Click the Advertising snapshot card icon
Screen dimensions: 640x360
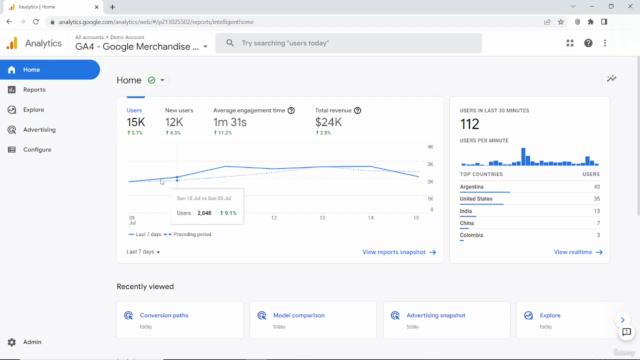tap(395, 316)
